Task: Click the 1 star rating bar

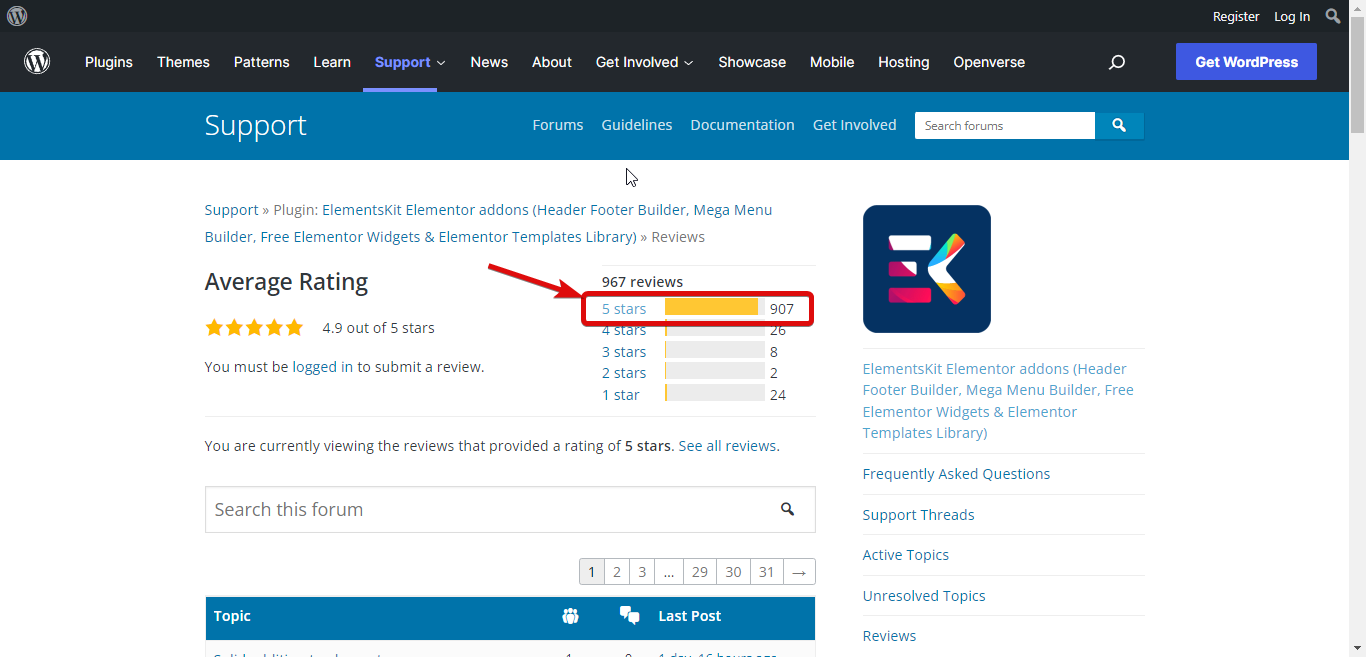Action: [x=715, y=393]
